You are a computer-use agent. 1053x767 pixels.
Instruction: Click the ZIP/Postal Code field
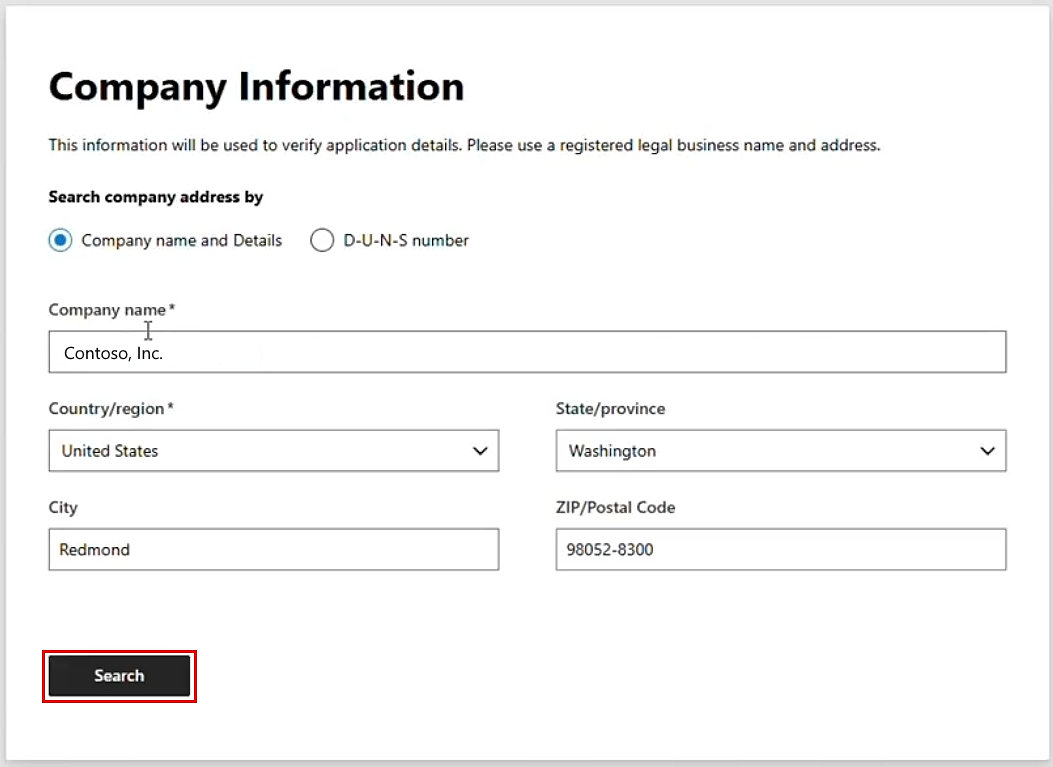[x=780, y=549]
